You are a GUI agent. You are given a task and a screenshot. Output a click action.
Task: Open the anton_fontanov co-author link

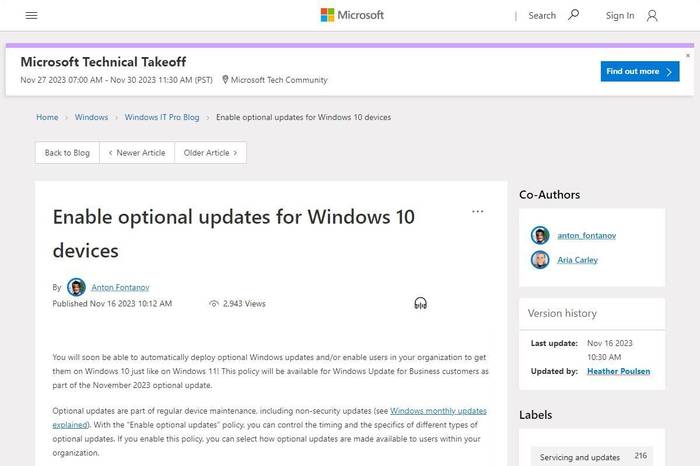[587, 235]
